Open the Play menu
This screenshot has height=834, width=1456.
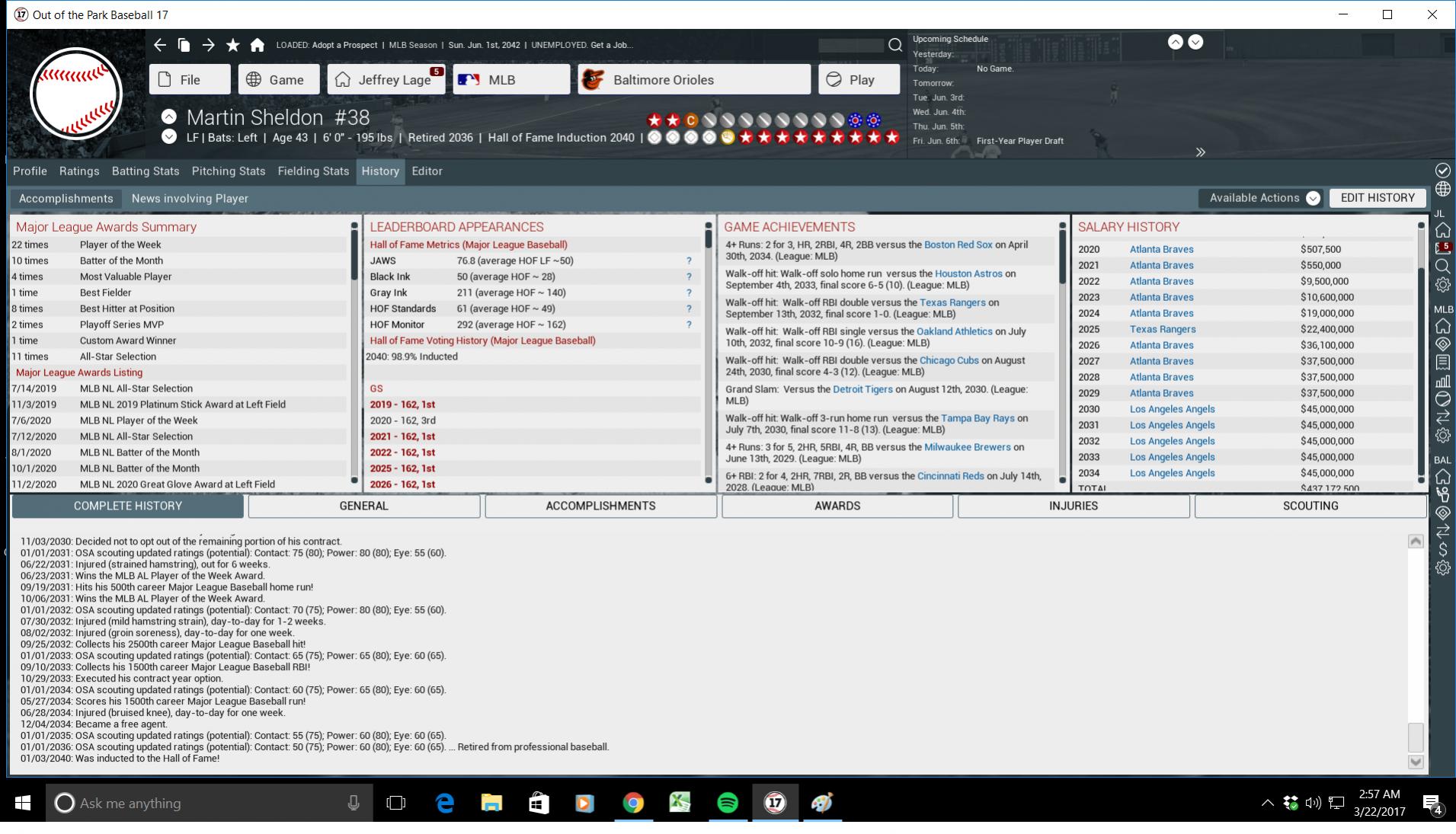pyautogui.click(x=859, y=79)
